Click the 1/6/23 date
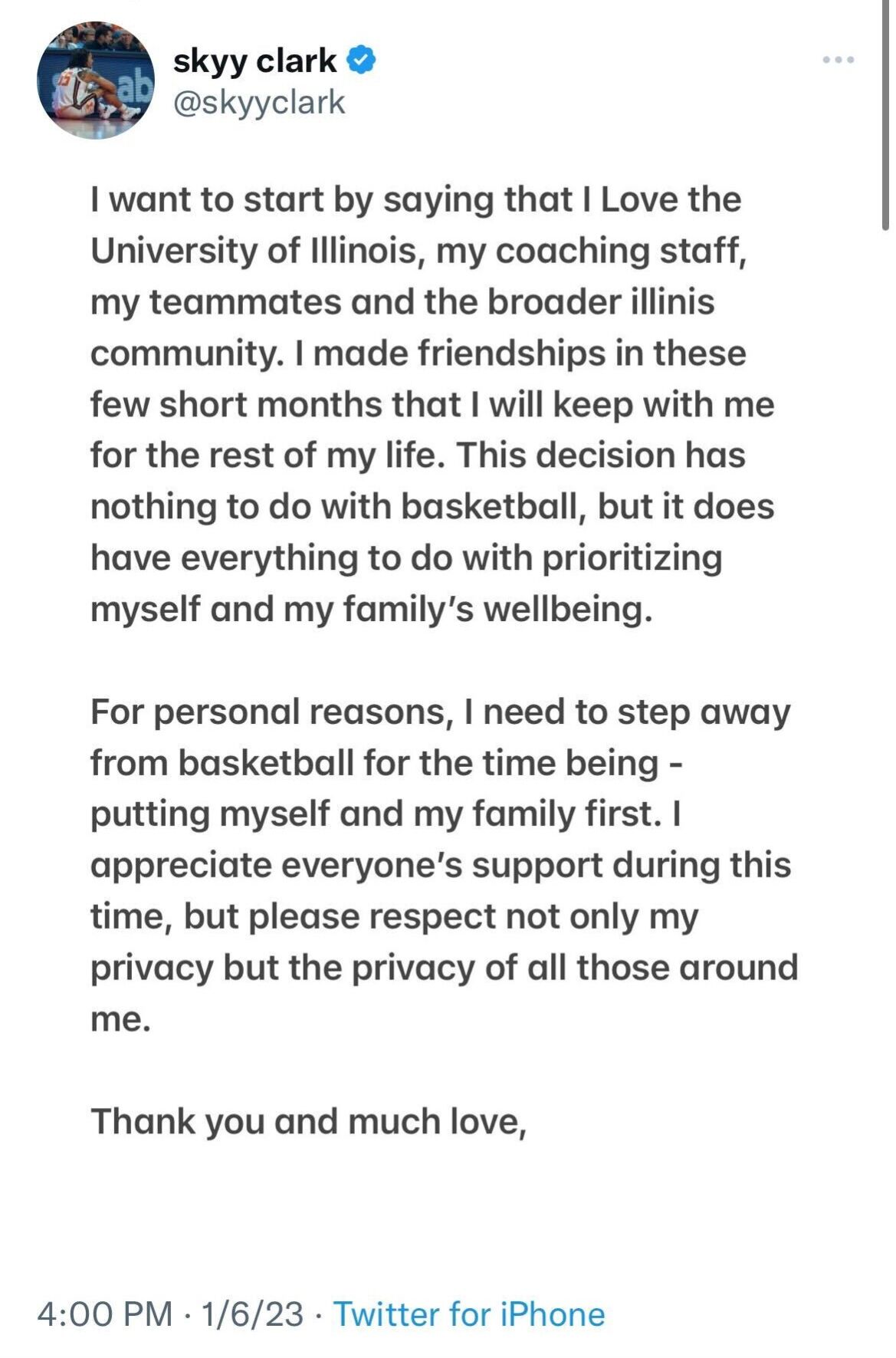 pyautogui.click(x=252, y=1314)
